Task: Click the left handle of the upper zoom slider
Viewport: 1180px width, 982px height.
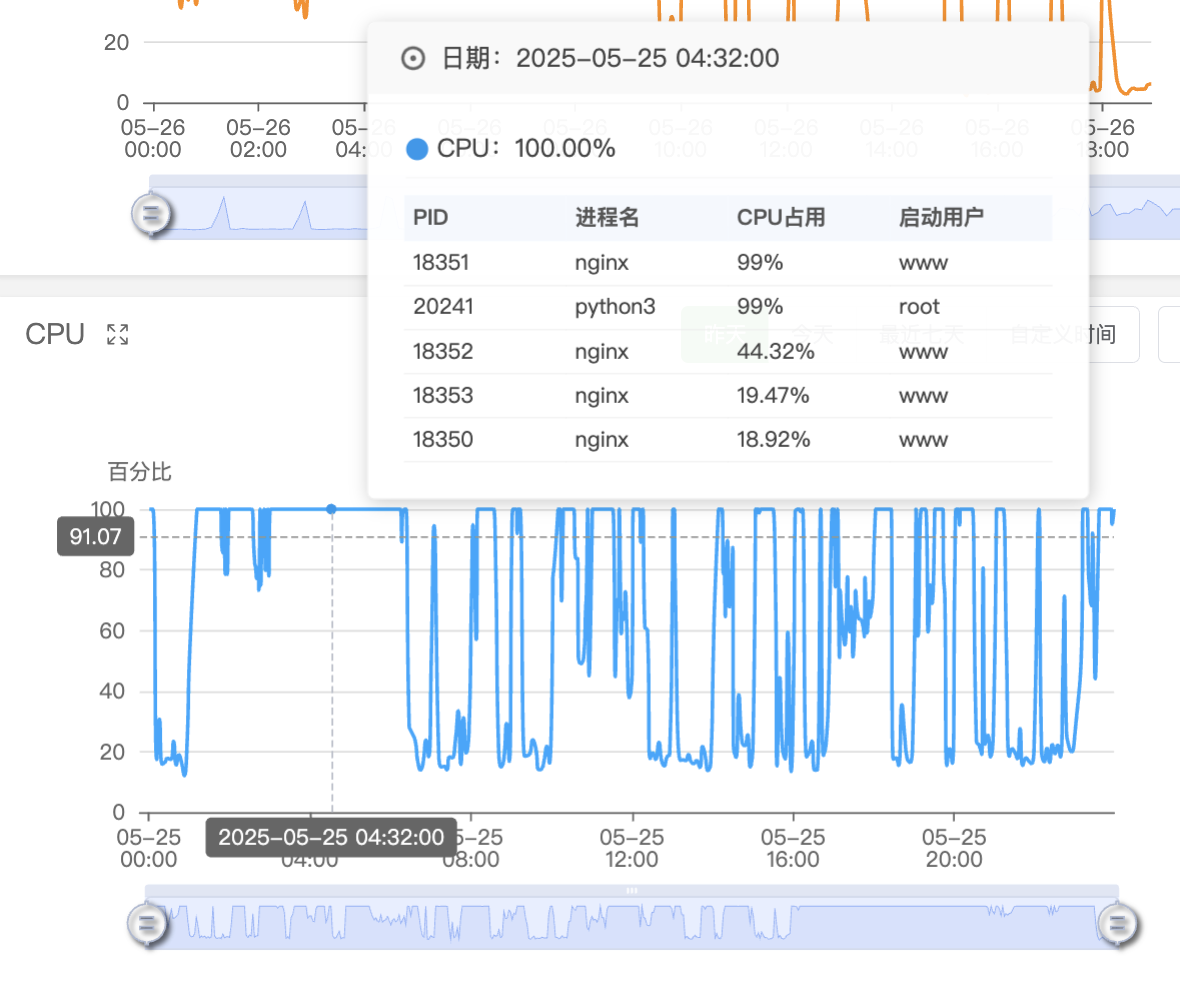Action: click(x=151, y=214)
